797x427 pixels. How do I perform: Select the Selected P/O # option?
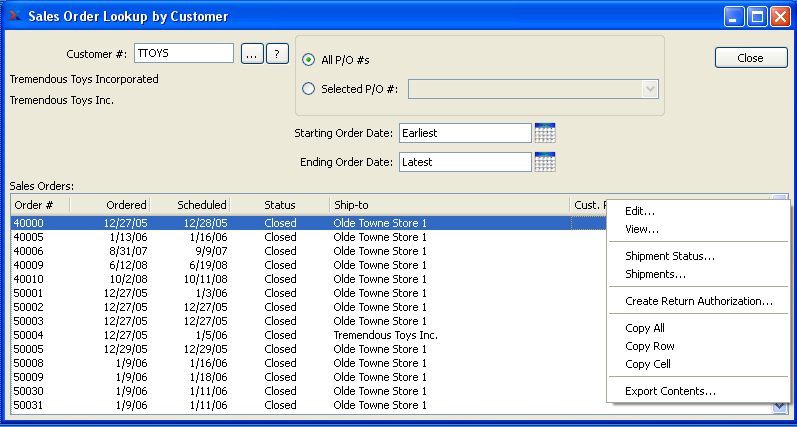tap(308, 88)
